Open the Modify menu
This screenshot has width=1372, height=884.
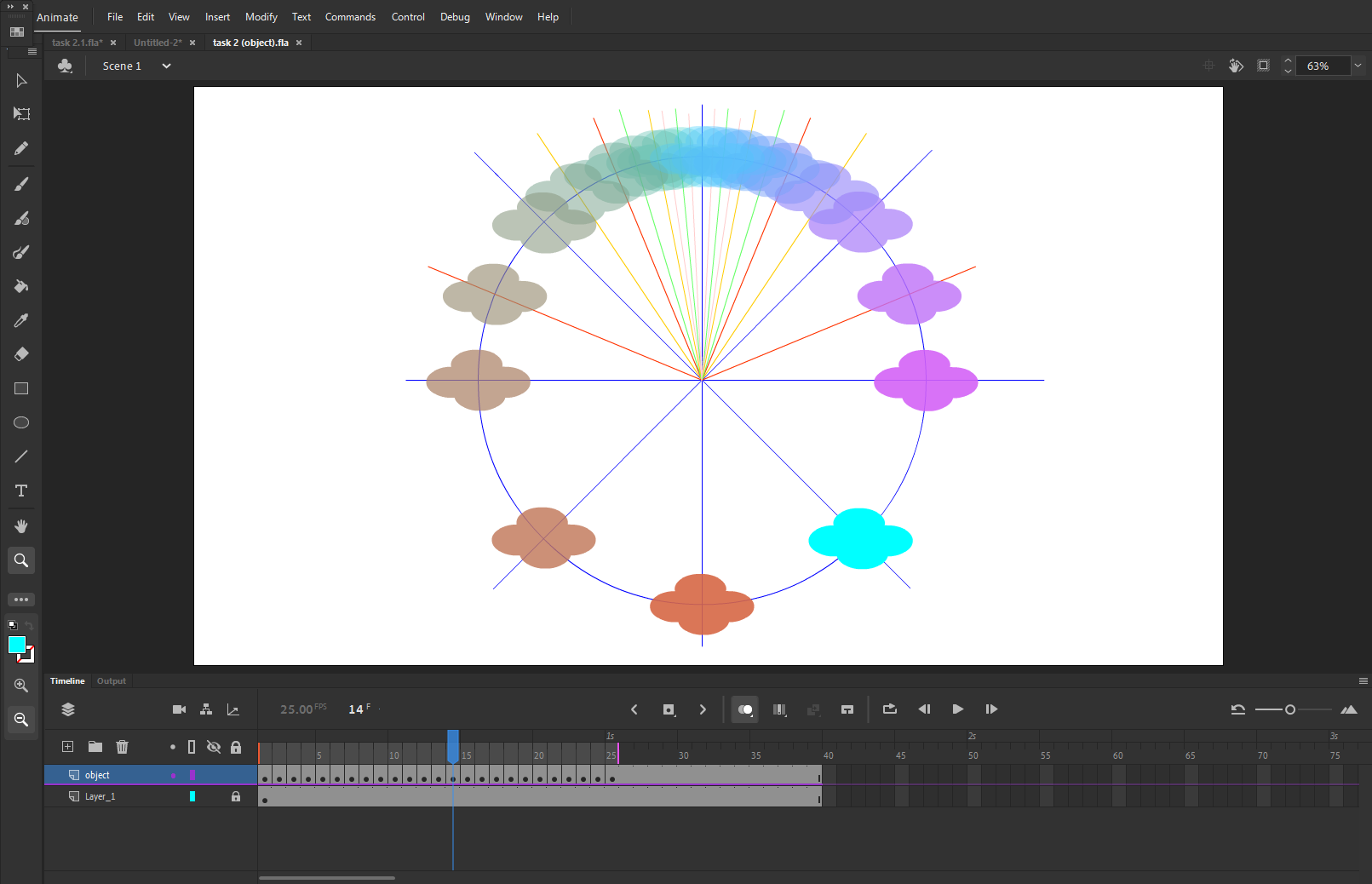[261, 17]
